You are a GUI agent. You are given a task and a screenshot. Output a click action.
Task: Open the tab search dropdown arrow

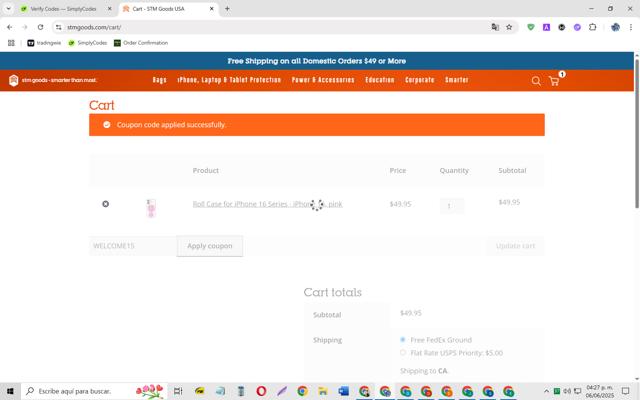pyautogui.click(x=8, y=9)
